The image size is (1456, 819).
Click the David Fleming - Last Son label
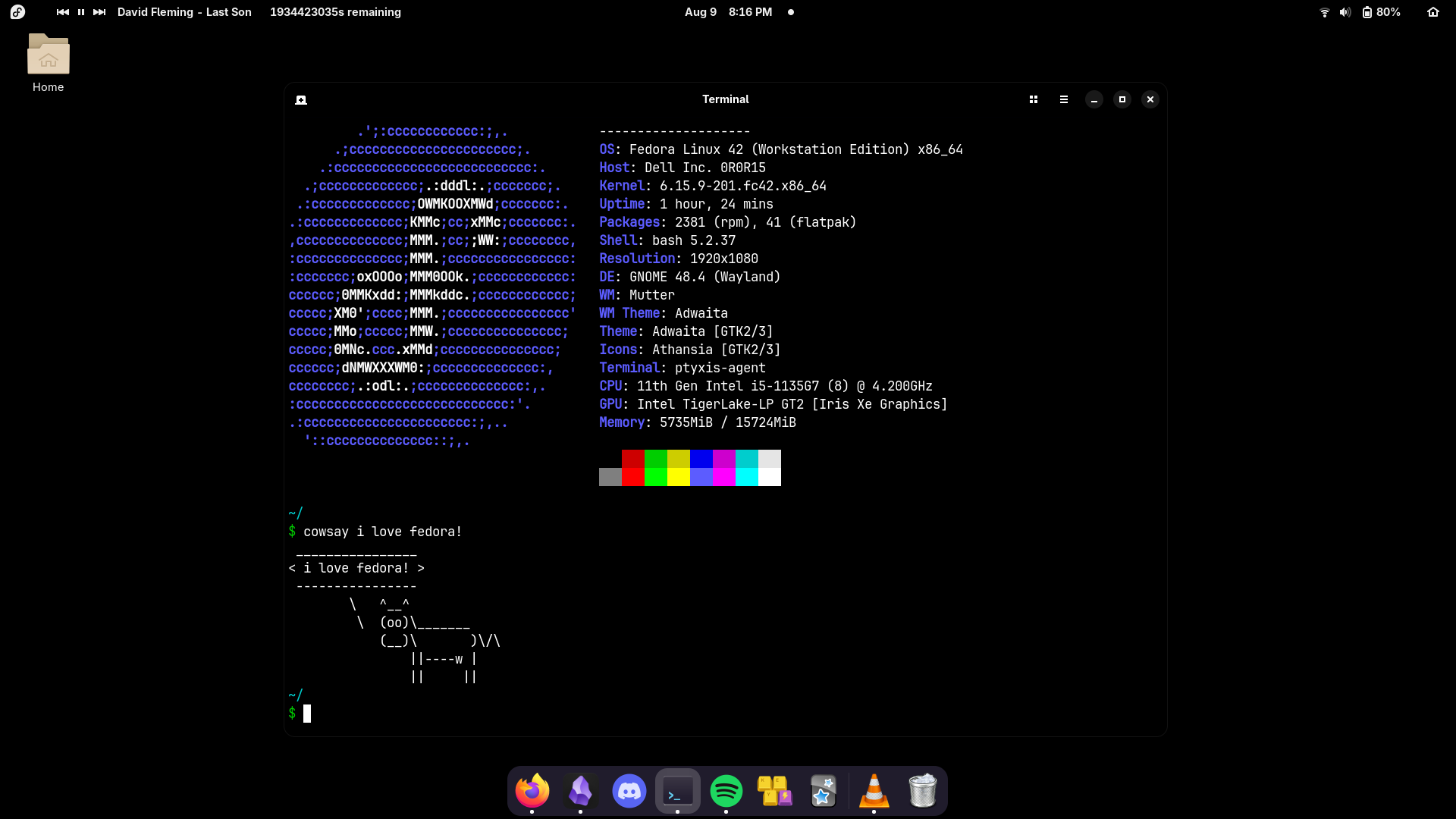coord(184,12)
